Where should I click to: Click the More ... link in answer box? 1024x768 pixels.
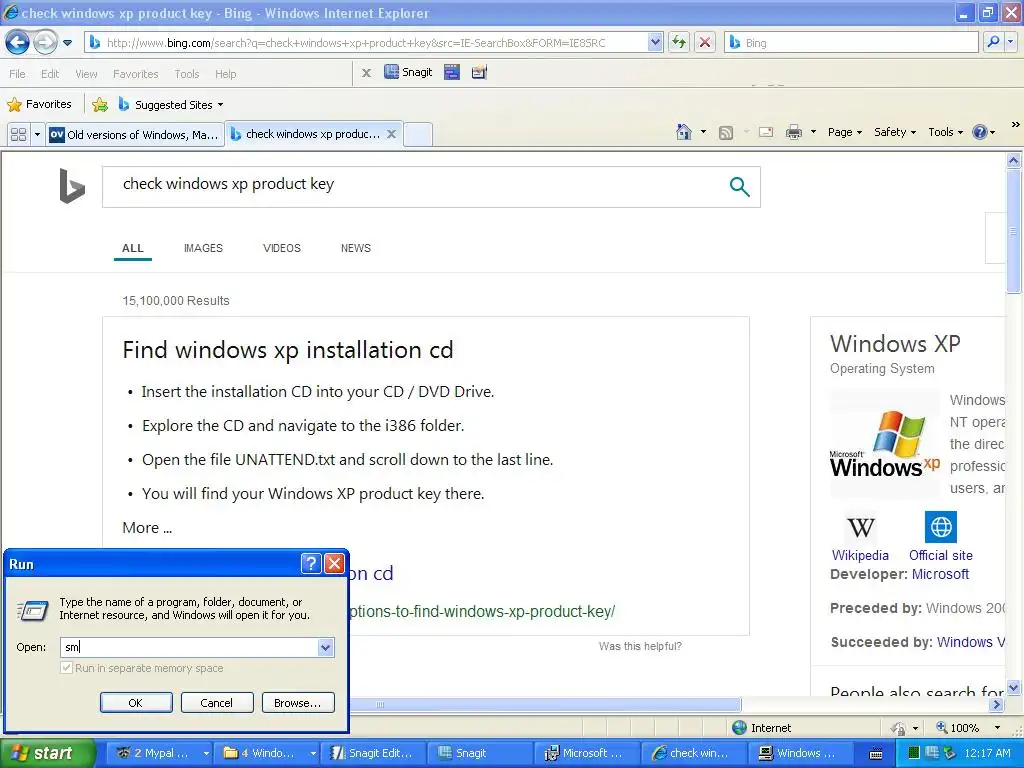point(147,528)
